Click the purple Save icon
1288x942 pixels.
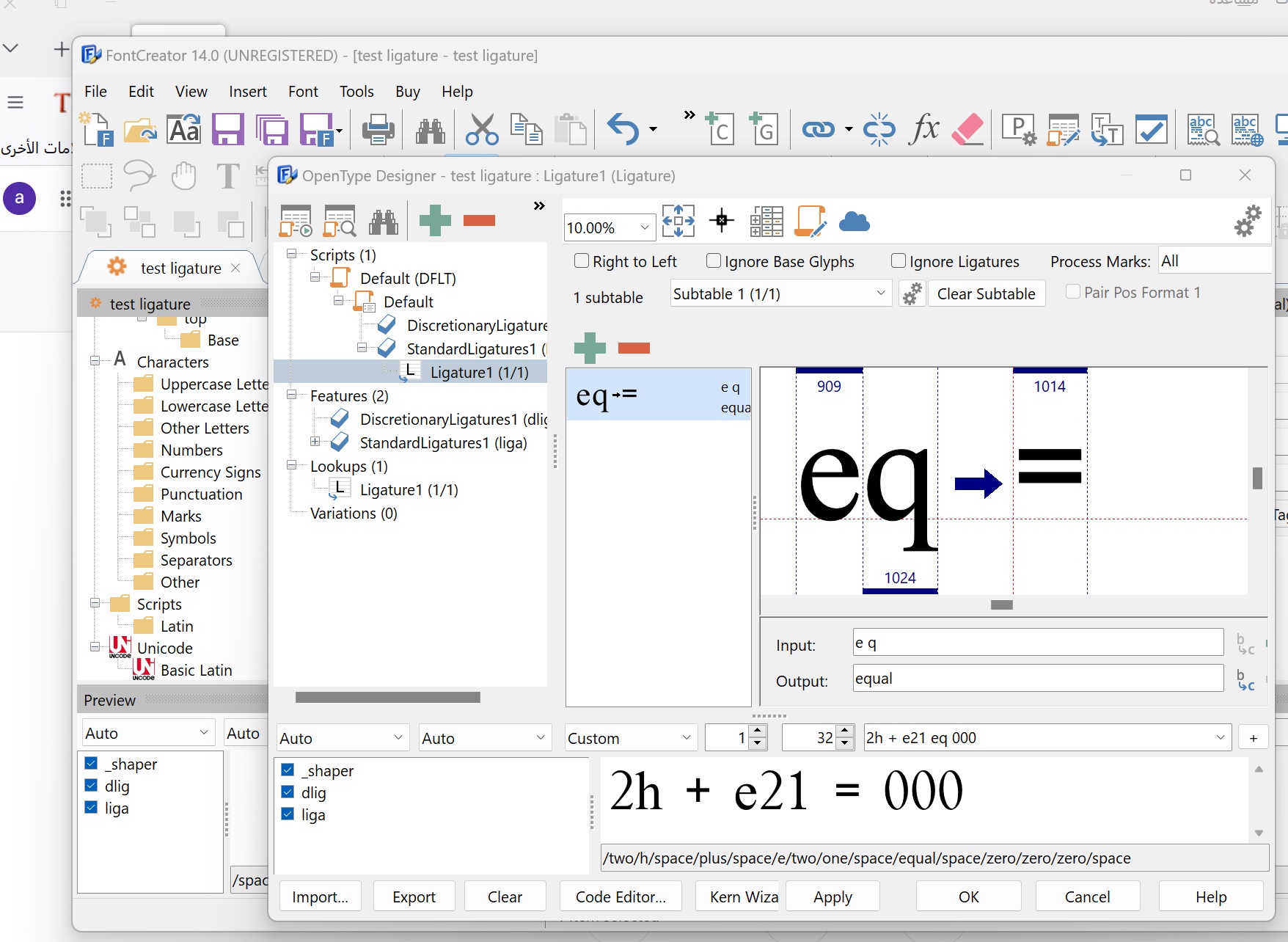pyautogui.click(x=227, y=129)
